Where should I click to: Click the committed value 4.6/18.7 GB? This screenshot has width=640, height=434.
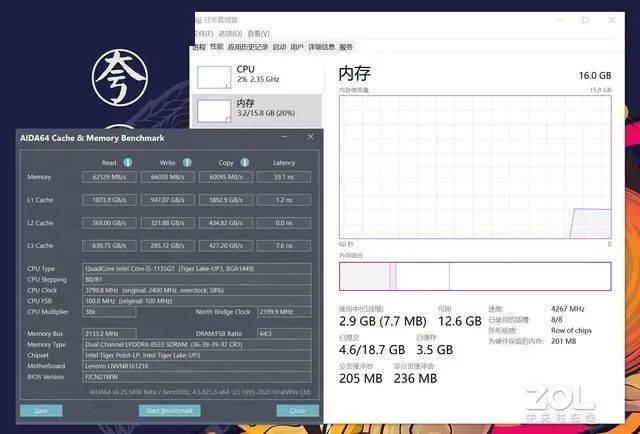[x=372, y=350]
